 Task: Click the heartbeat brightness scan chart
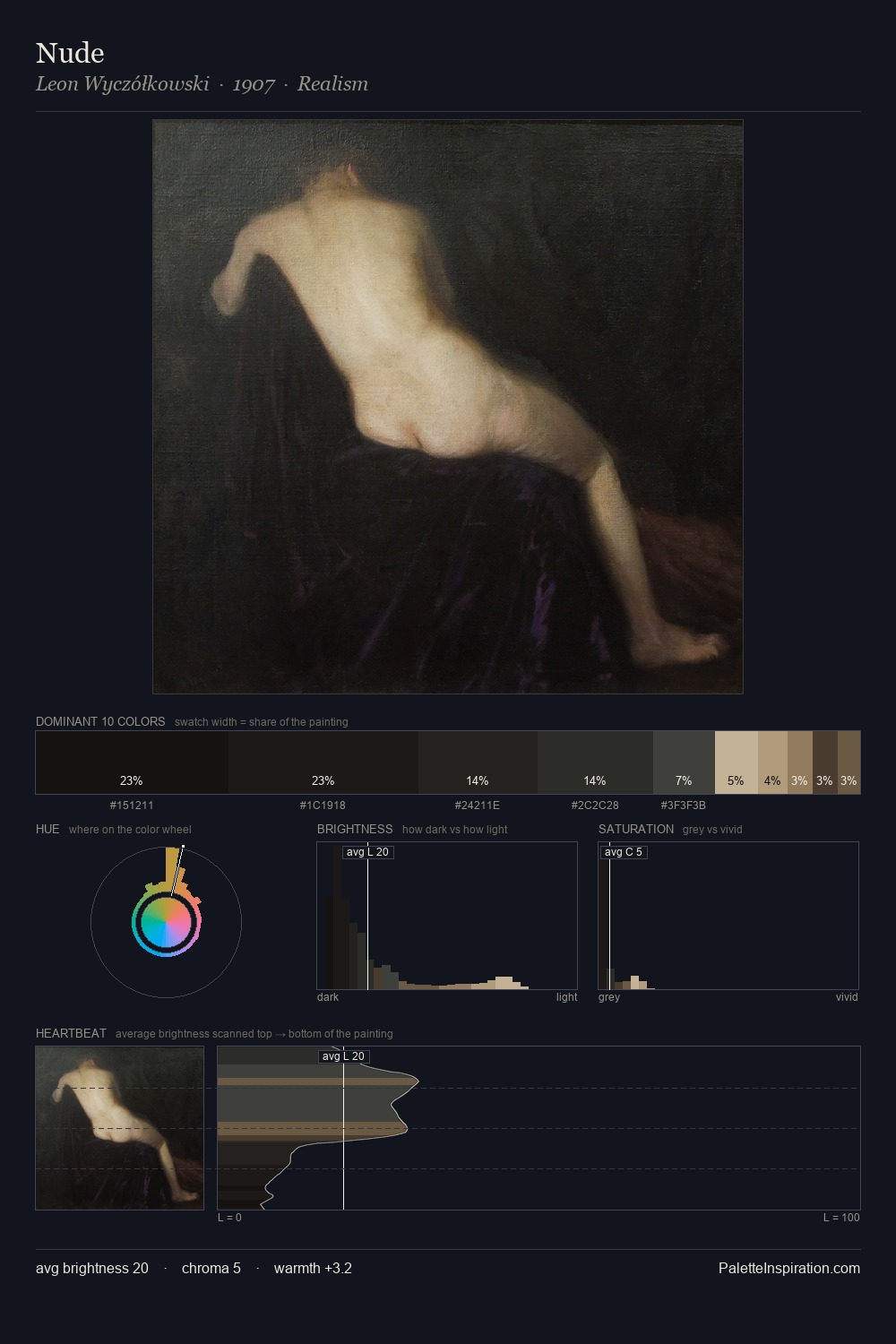pos(538,1128)
